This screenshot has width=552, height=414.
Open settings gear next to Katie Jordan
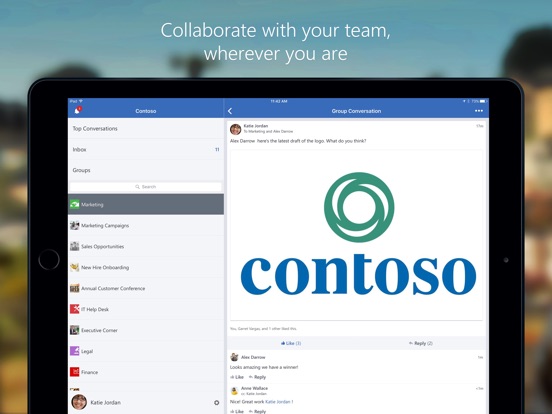point(217,402)
